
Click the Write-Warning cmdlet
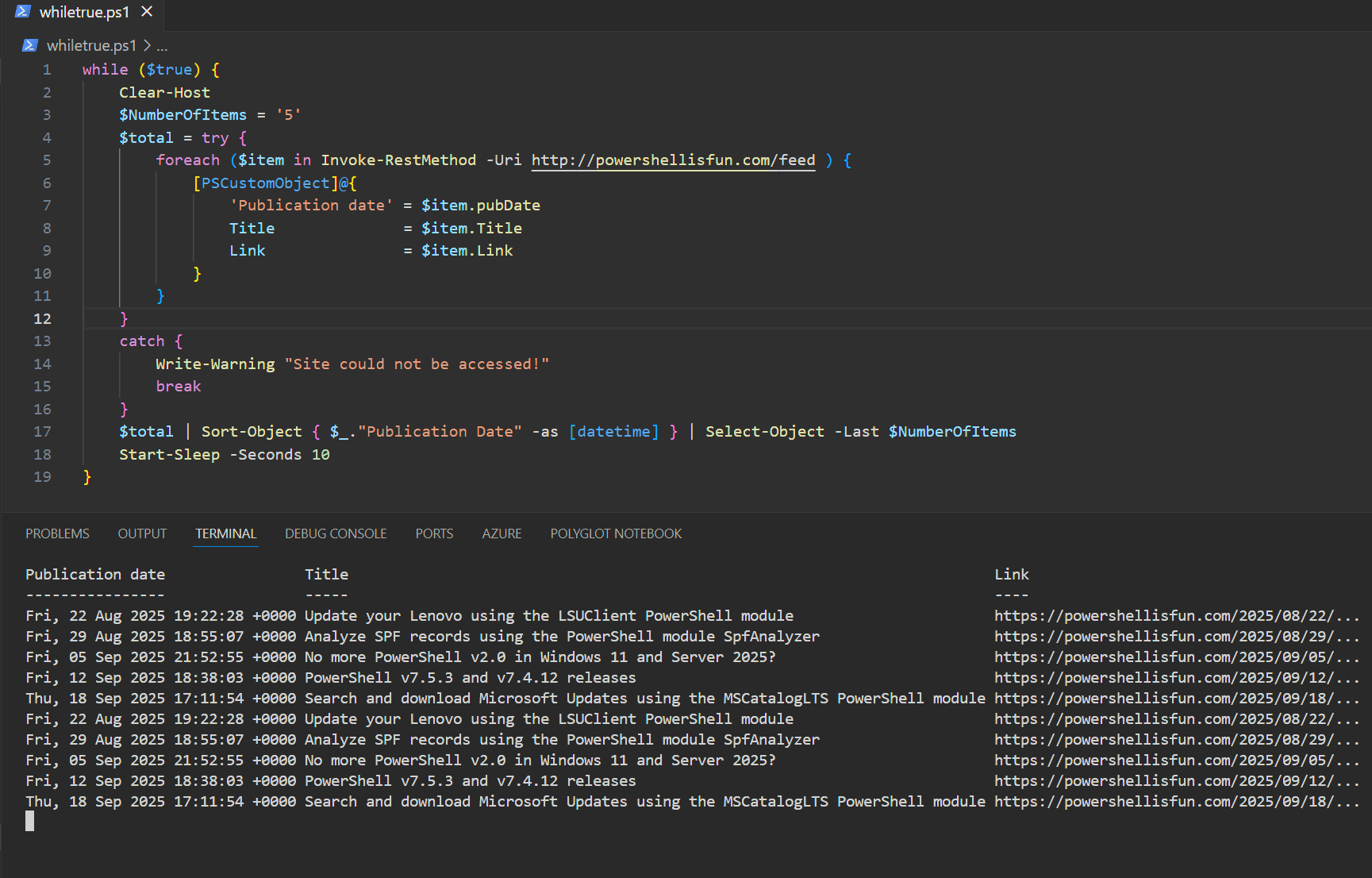pyautogui.click(x=215, y=364)
